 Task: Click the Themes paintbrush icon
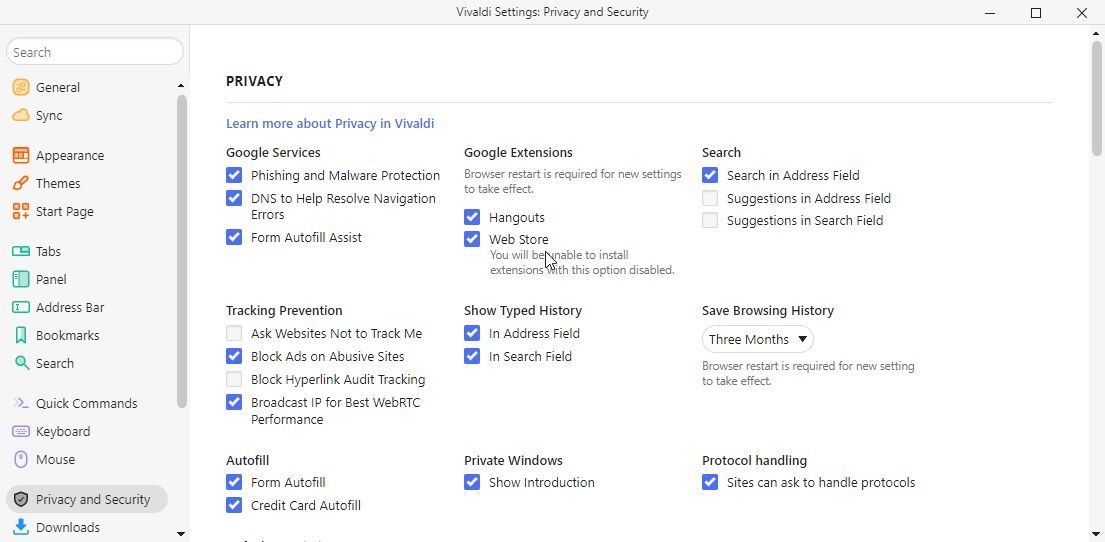(x=20, y=183)
